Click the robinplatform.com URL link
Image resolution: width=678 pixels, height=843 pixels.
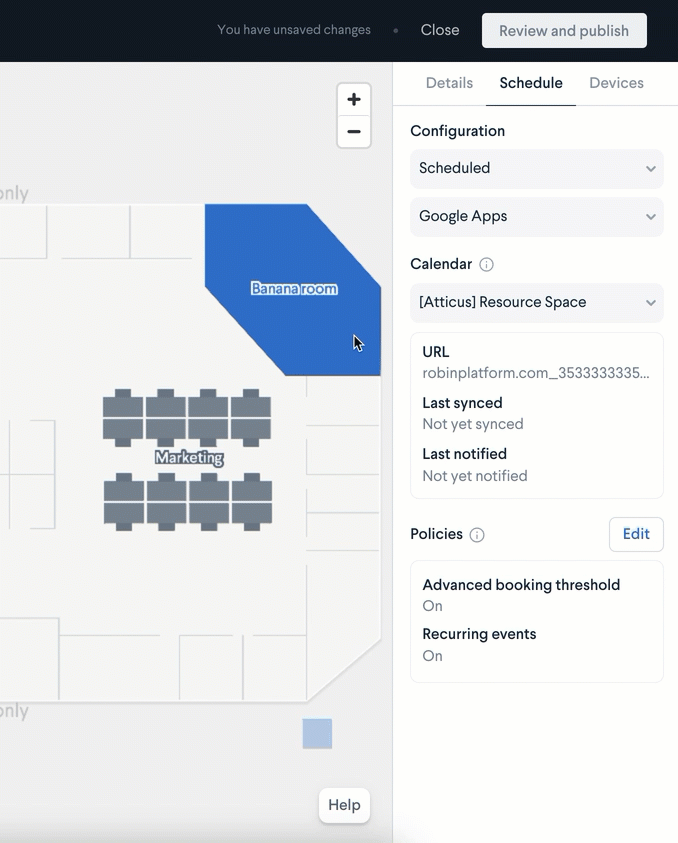(537, 372)
